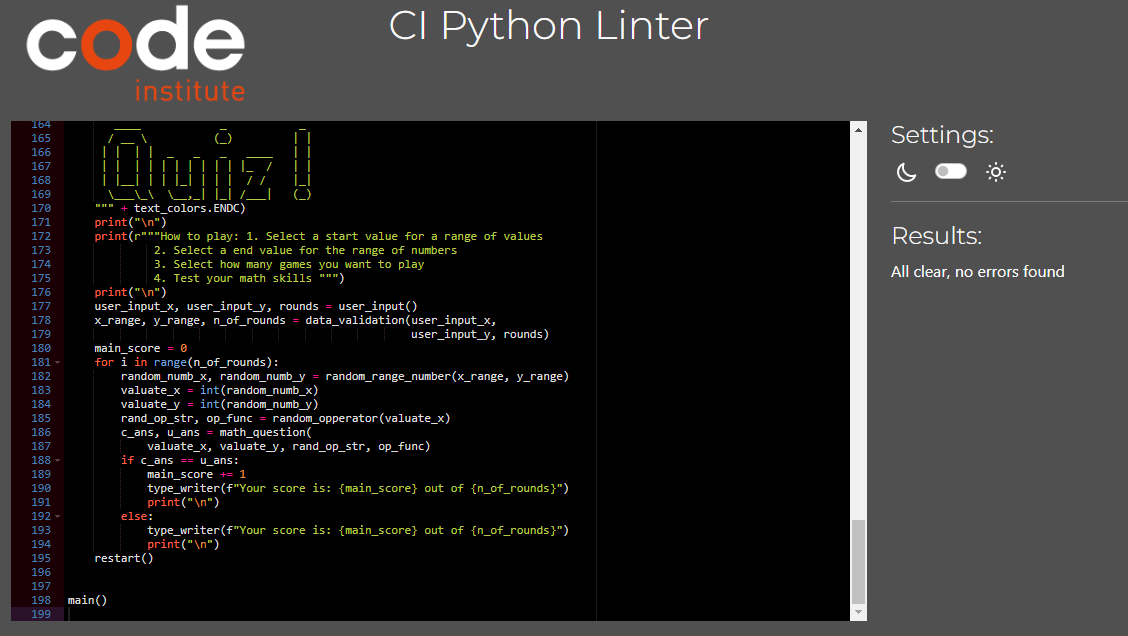Screen dimensions: 1128x636
Task: Collapse the else block fold at line 192
Action: coord(58,517)
